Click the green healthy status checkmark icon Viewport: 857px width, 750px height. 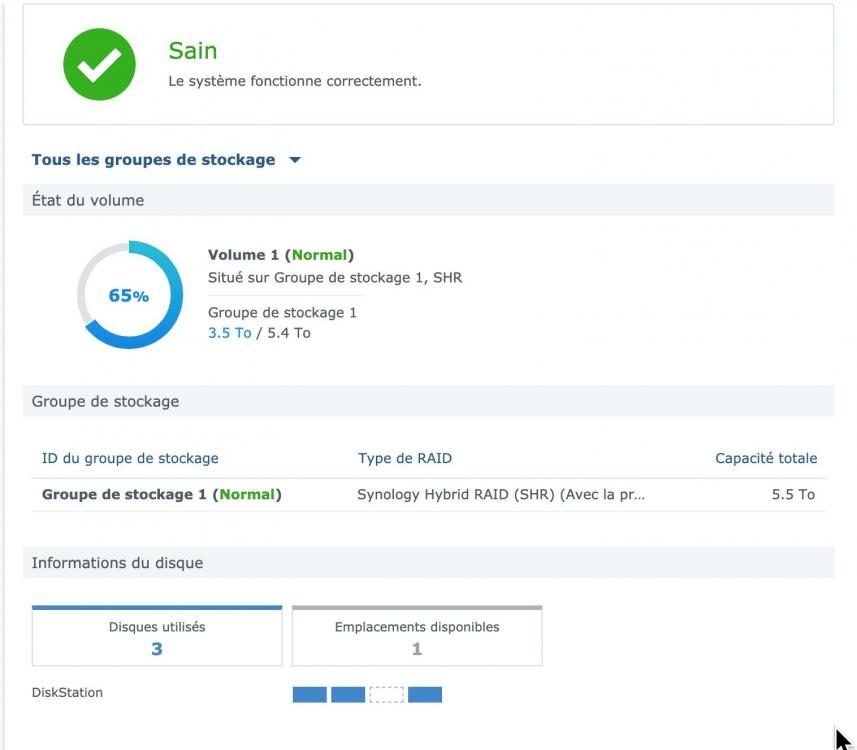[x=99, y=64]
